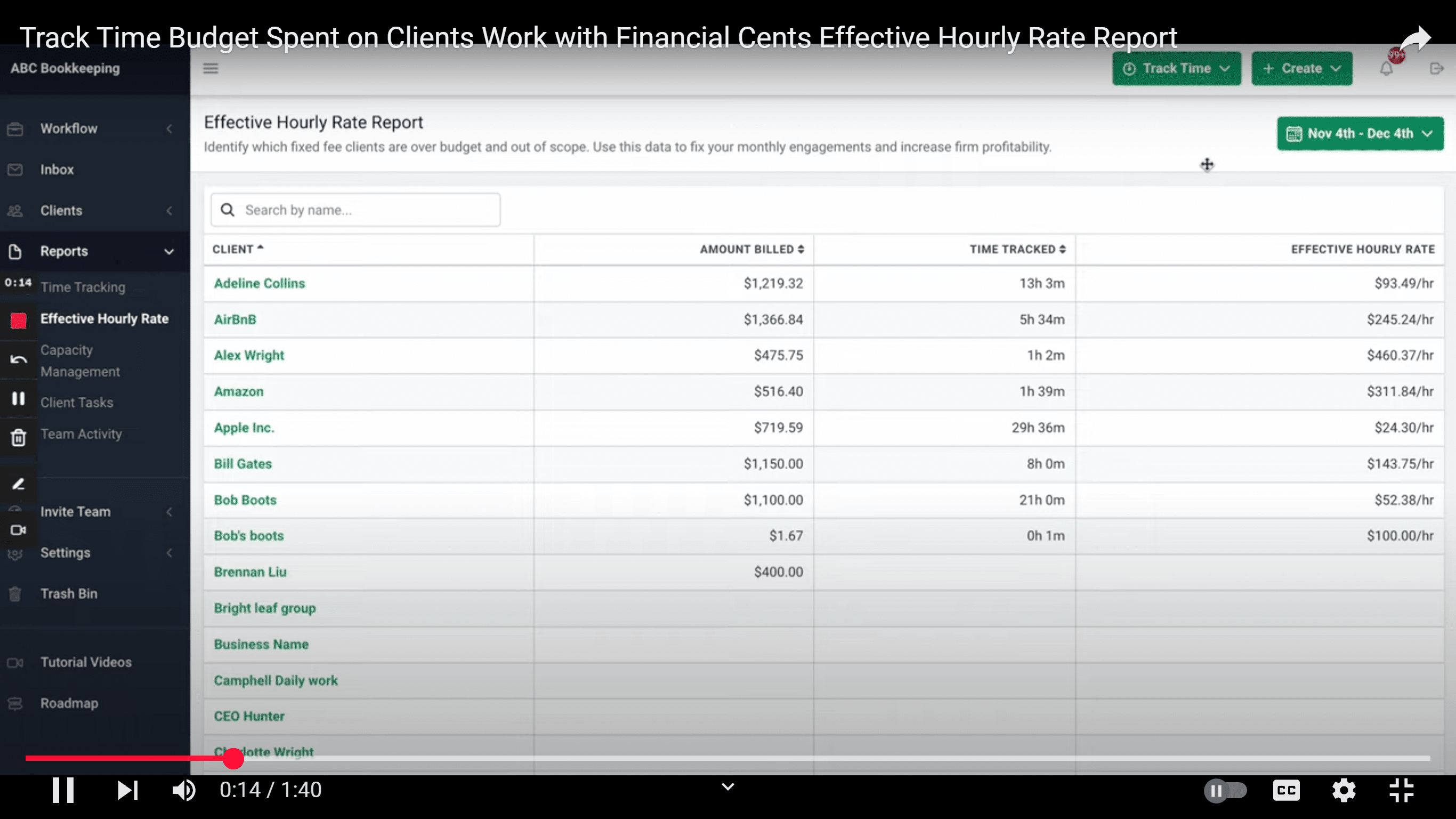The height and width of the screenshot is (819, 1456).
Task: Click the YouTube share arrow icon
Action: click(1415, 39)
